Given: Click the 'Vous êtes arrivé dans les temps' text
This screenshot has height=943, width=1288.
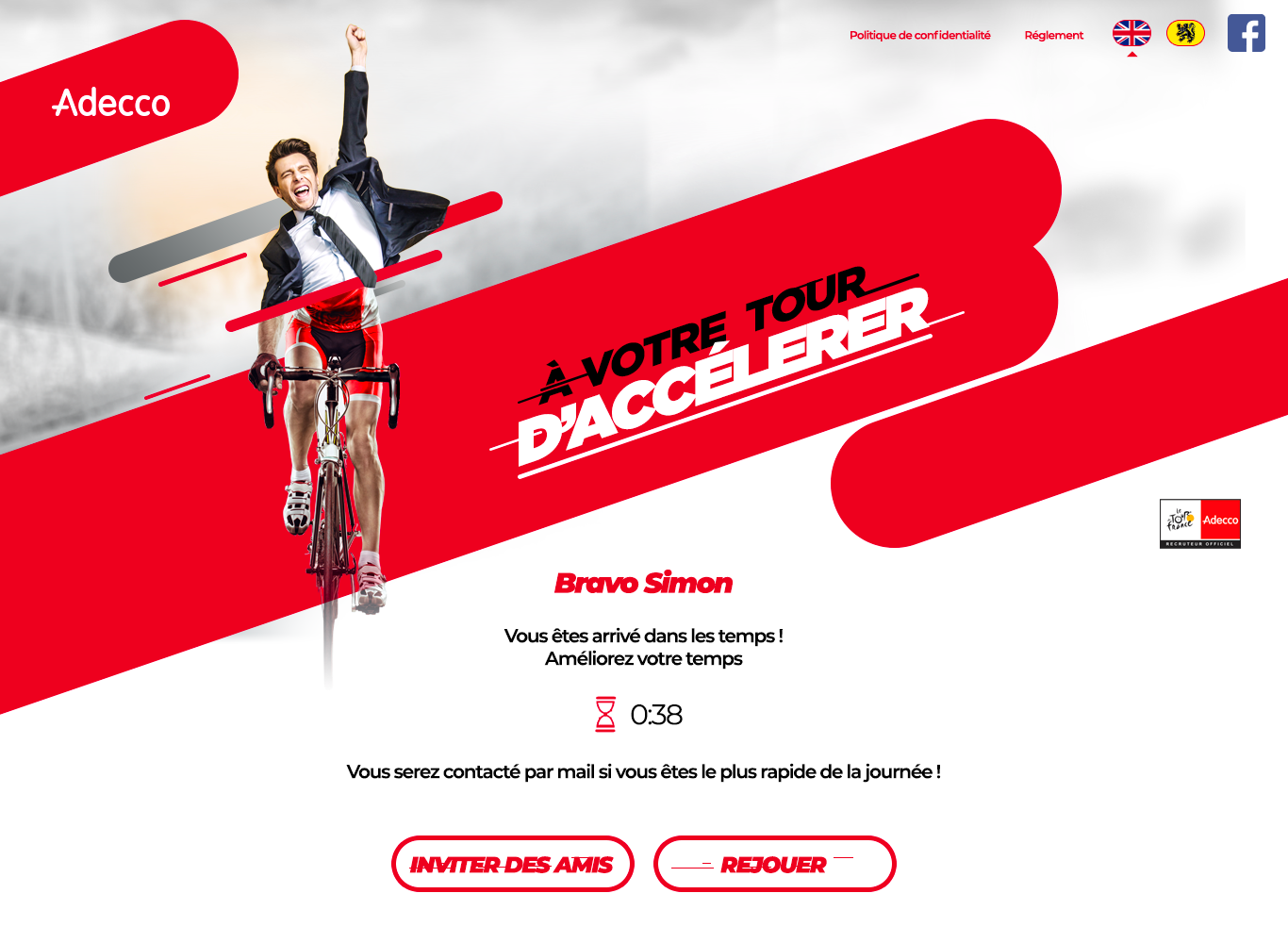Looking at the screenshot, I should pyautogui.click(x=643, y=636).
